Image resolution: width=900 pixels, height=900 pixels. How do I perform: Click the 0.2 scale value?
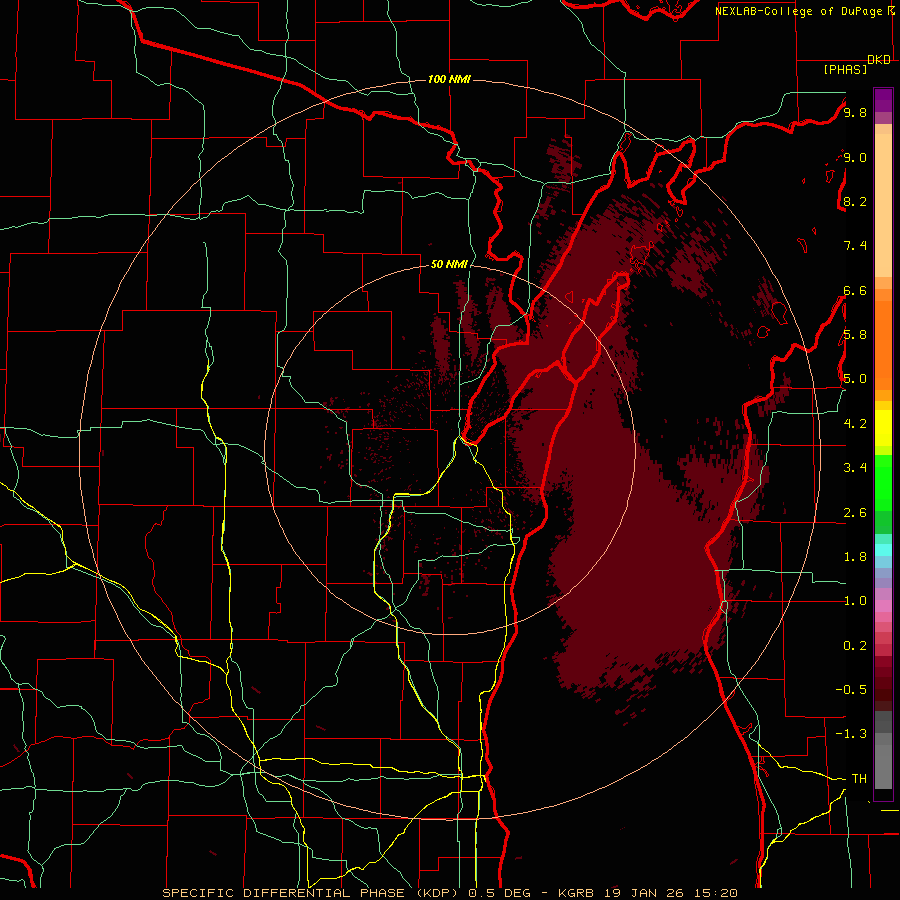[855, 646]
